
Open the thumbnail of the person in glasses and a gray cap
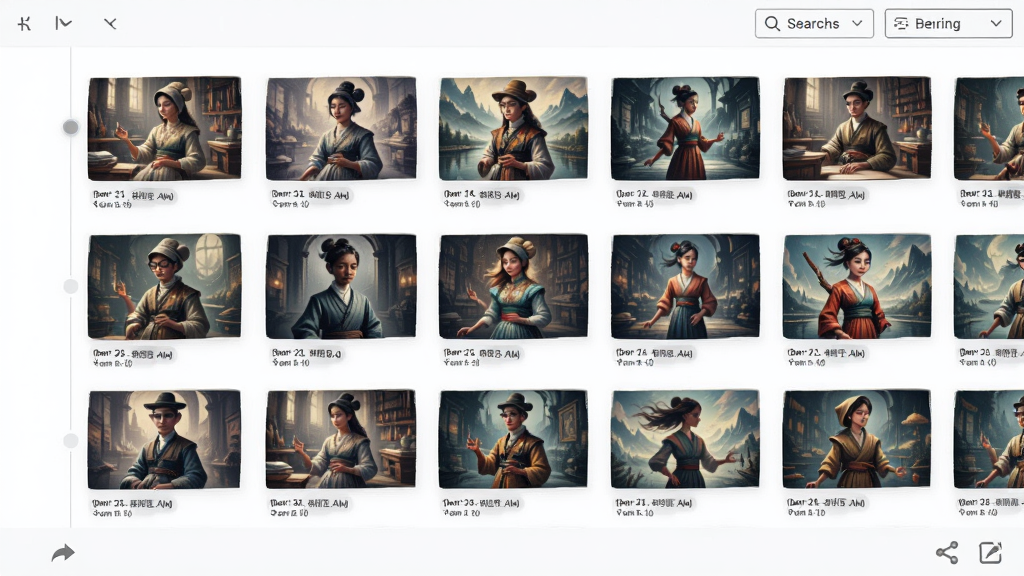(x=165, y=286)
